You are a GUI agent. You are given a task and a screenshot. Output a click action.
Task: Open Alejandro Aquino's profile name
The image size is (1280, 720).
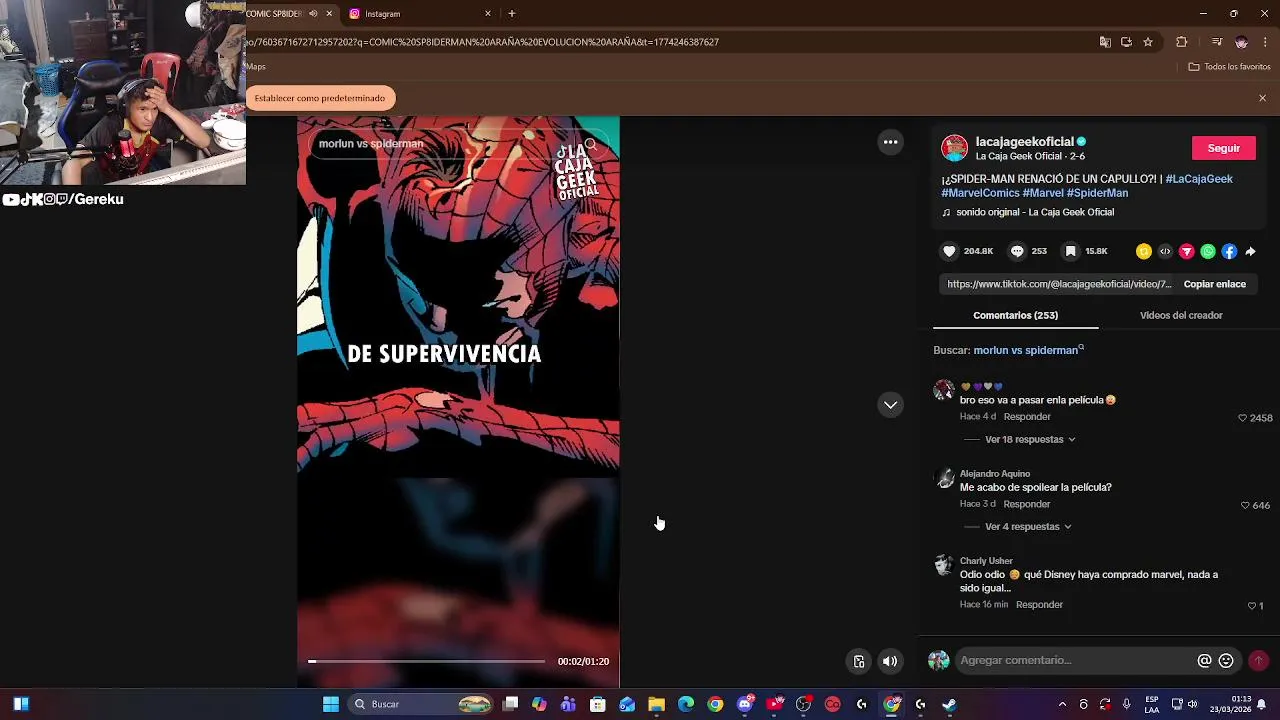click(x=994, y=474)
